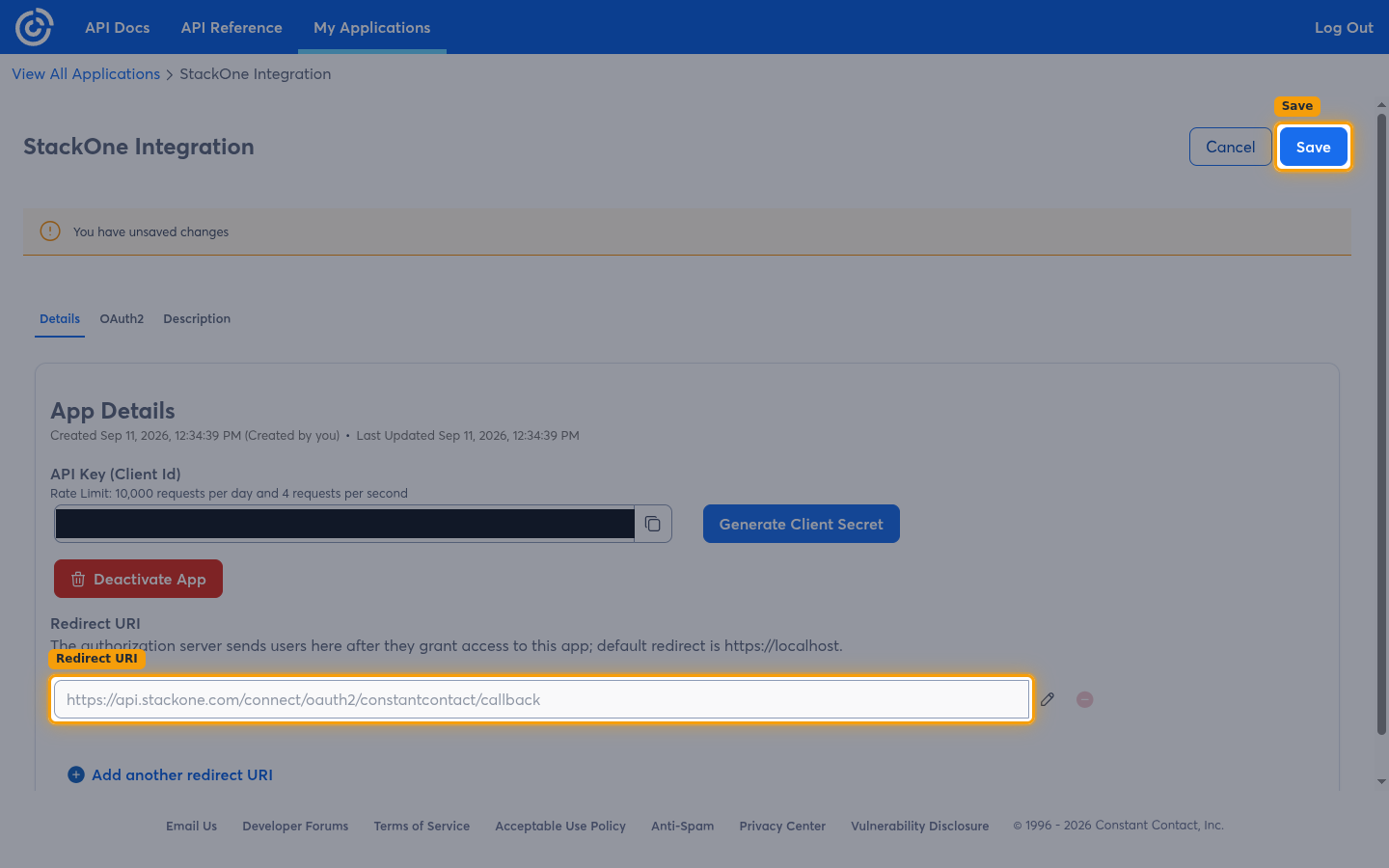The image size is (1389, 868).
Task: Click Add another redirect URI link
Action: tap(182, 774)
